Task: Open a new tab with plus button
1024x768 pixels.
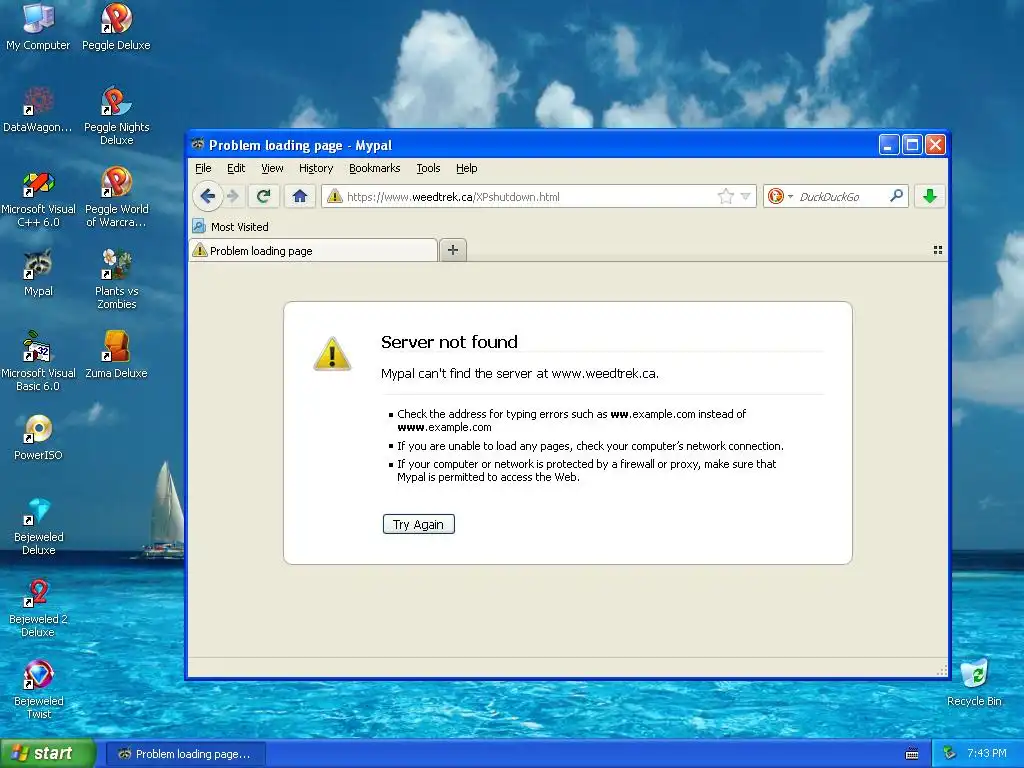Action: pos(453,250)
